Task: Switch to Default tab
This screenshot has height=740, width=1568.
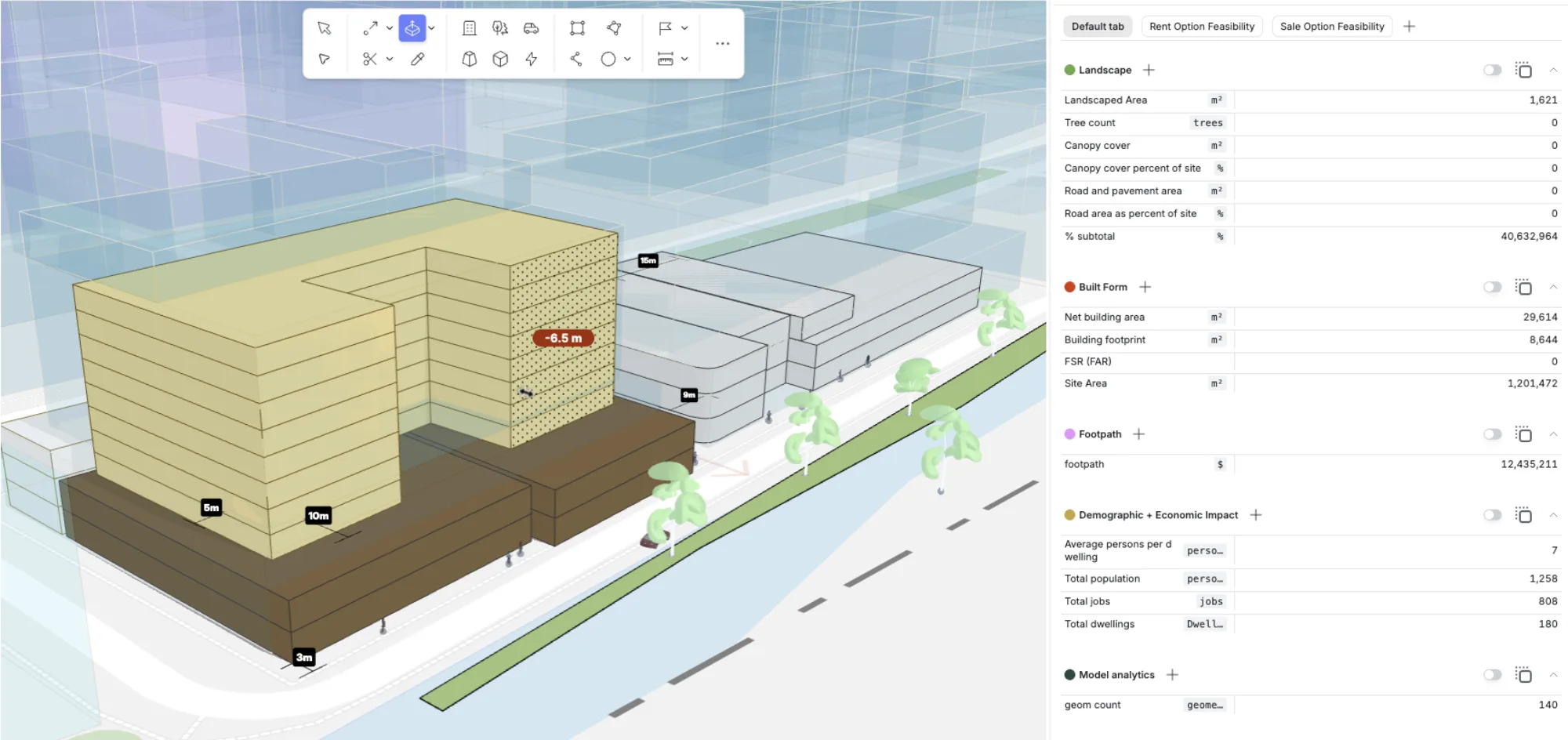Action: click(x=1098, y=26)
